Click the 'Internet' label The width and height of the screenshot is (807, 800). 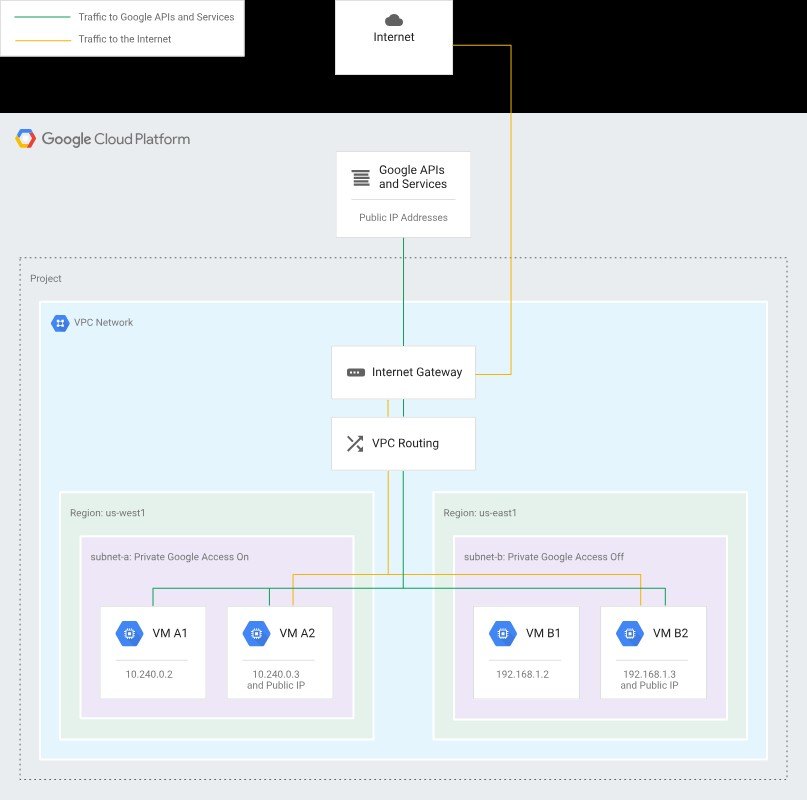(394, 37)
